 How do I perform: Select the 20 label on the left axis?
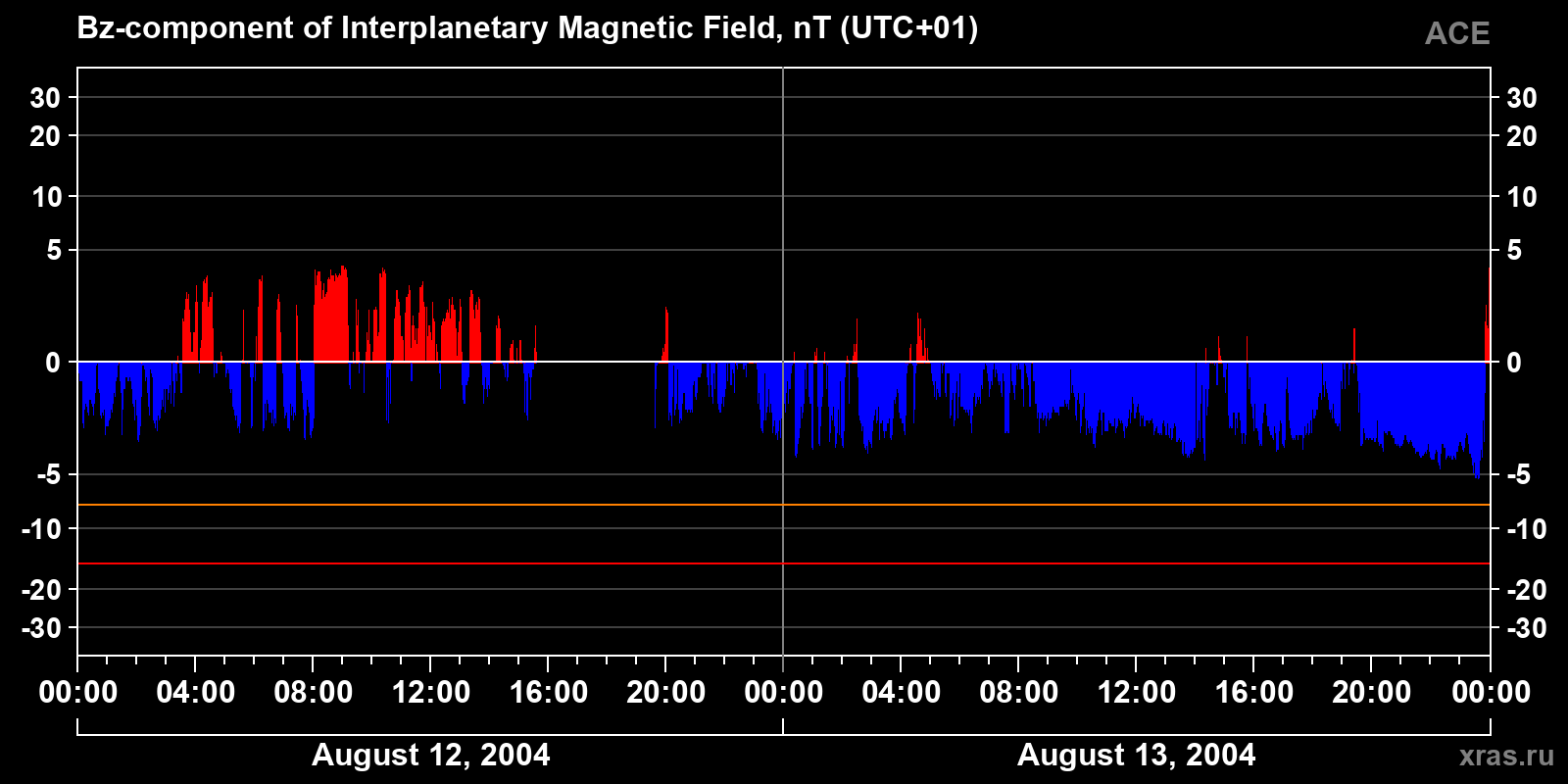point(45,136)
